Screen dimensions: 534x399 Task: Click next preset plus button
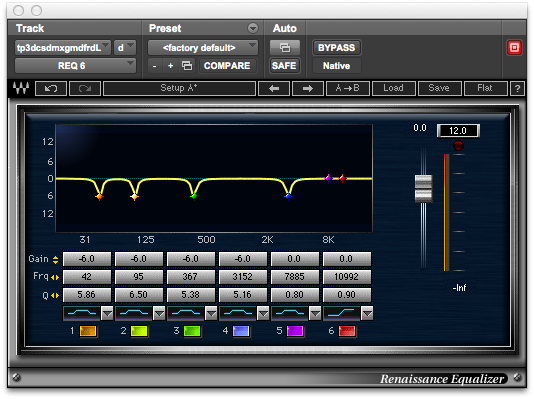[x=171, y=65]
